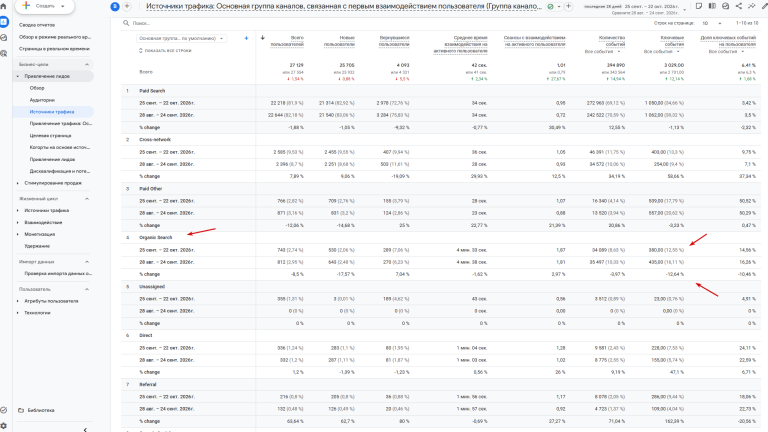Open Страницы в реальном времени

click(54, 48)
